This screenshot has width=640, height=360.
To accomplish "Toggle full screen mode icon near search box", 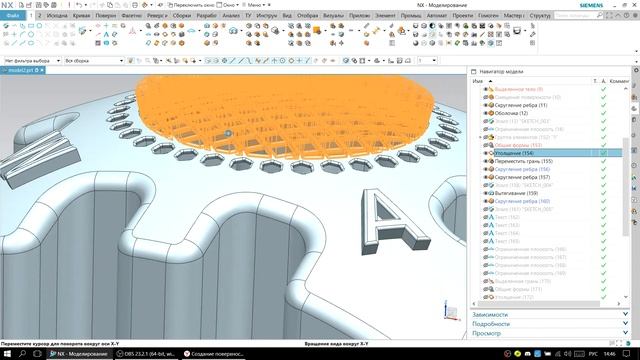I will (x=609, y=16).
